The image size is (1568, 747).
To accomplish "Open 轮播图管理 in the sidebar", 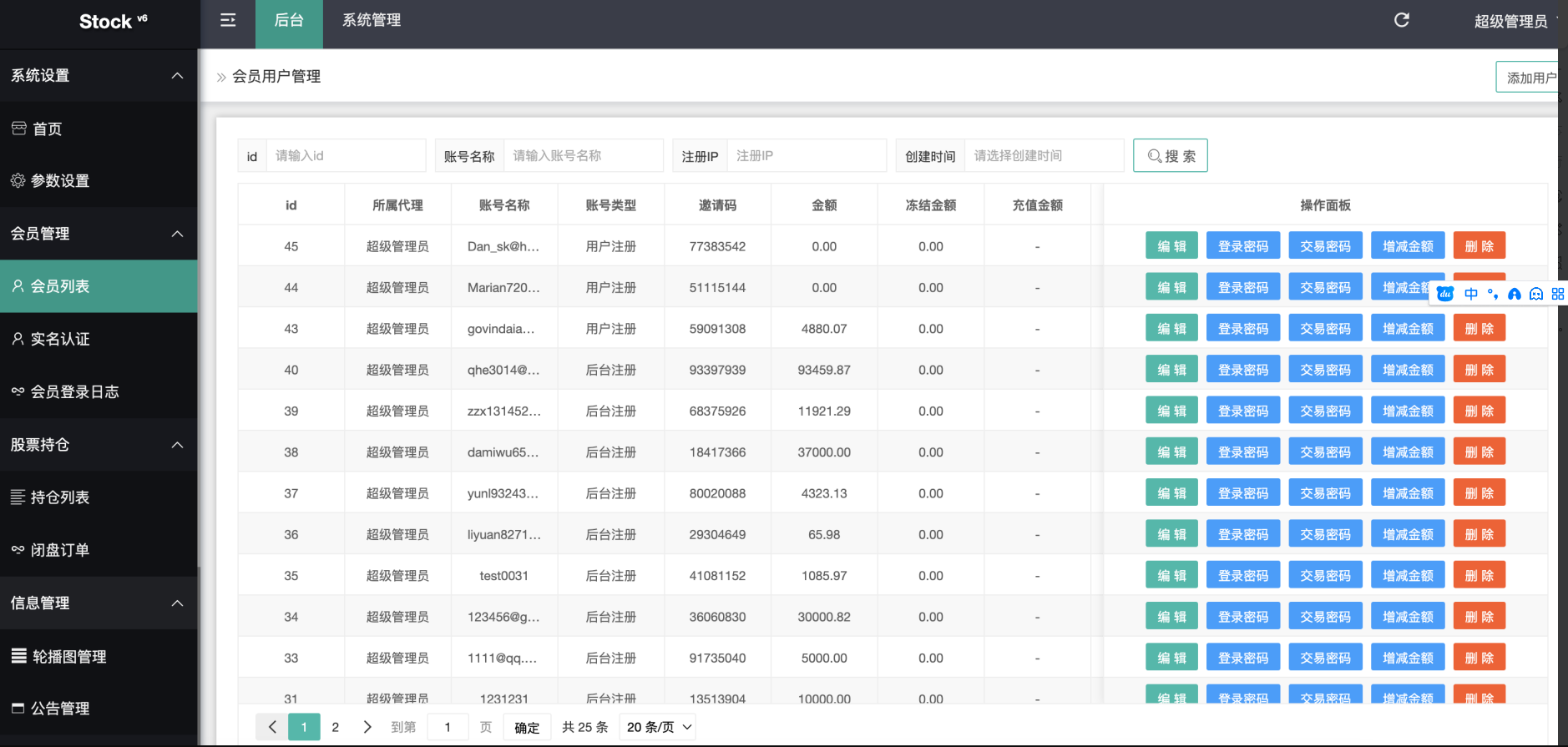I will [99, 656].
